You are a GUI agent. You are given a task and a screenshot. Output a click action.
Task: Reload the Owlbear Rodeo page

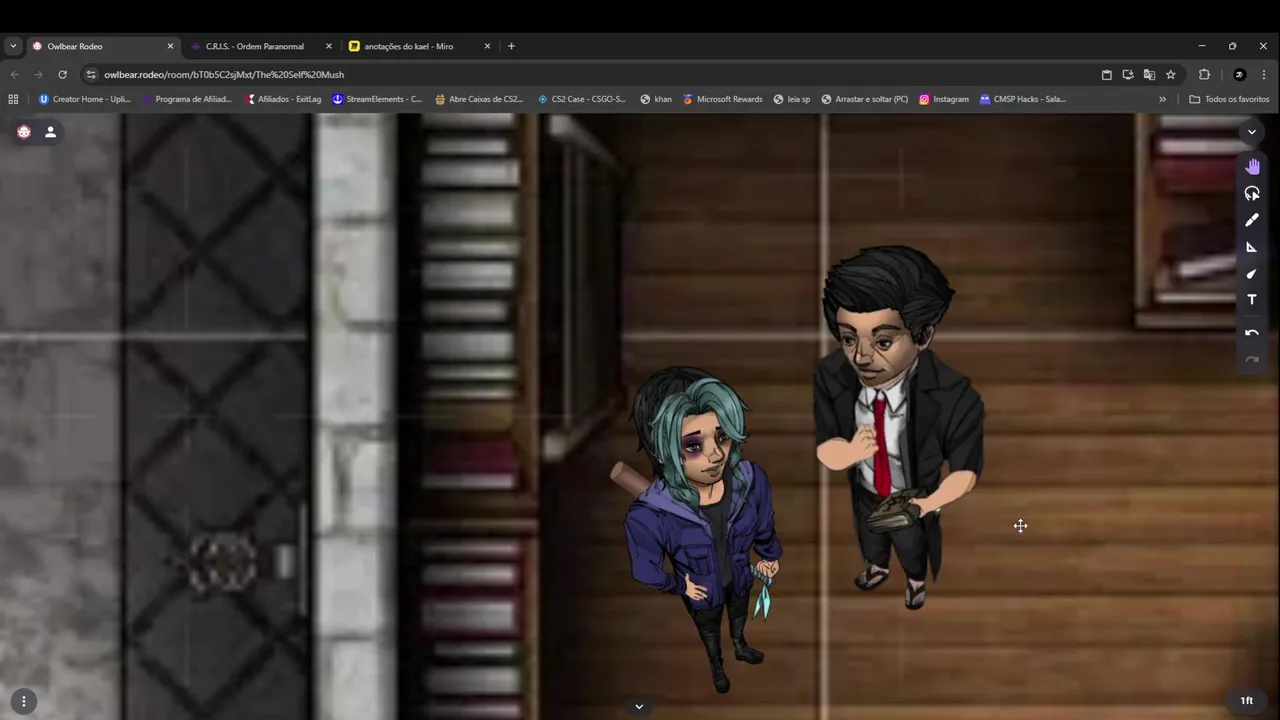point(62,74)
